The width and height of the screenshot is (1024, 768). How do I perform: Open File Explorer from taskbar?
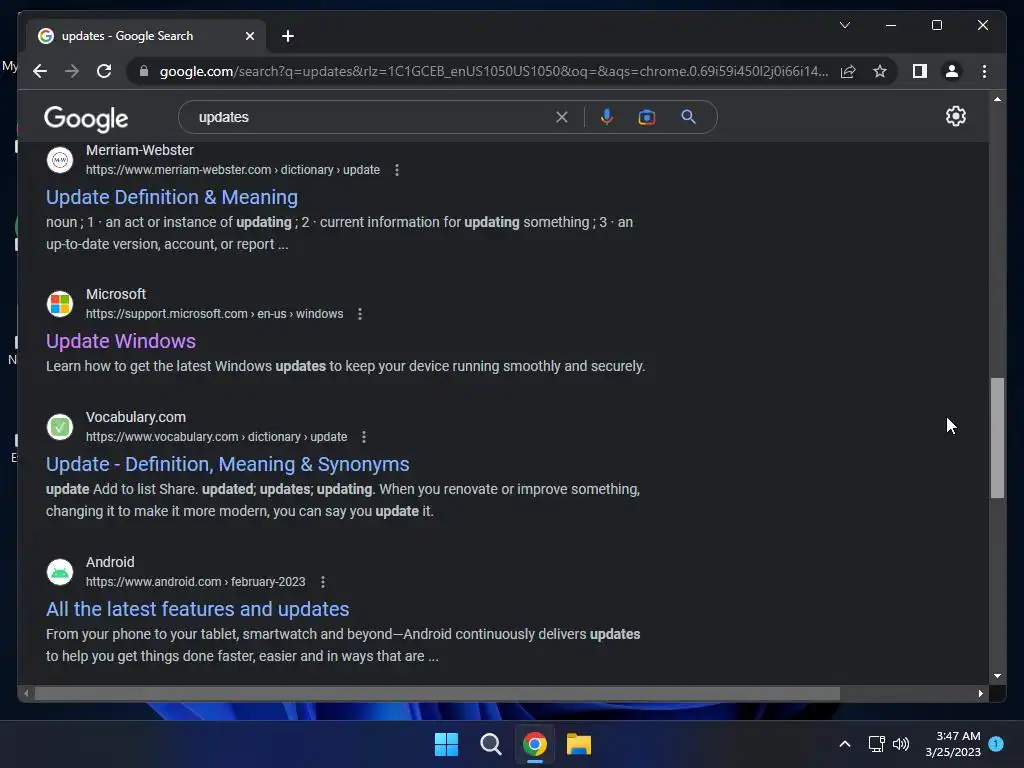click(x=579, y=744)
